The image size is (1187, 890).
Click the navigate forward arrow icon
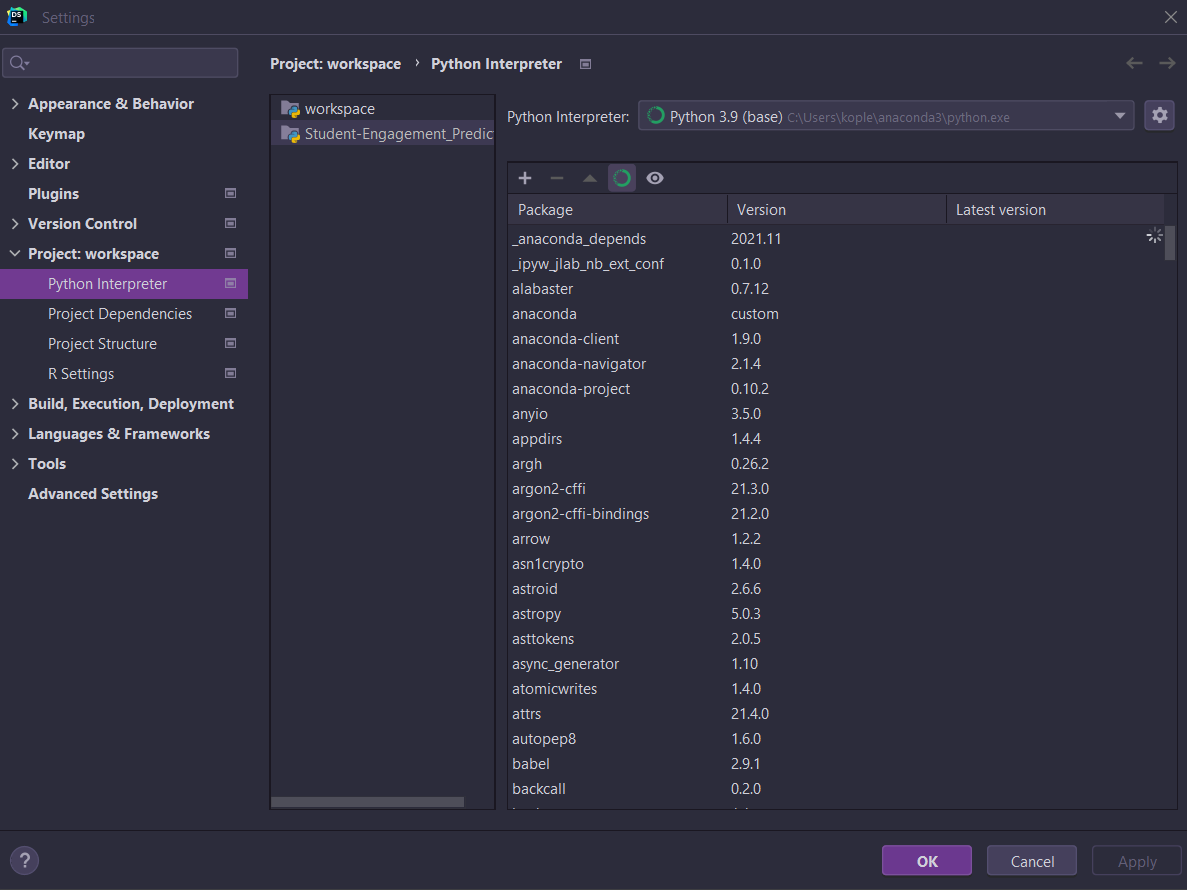click(1167, 63)
